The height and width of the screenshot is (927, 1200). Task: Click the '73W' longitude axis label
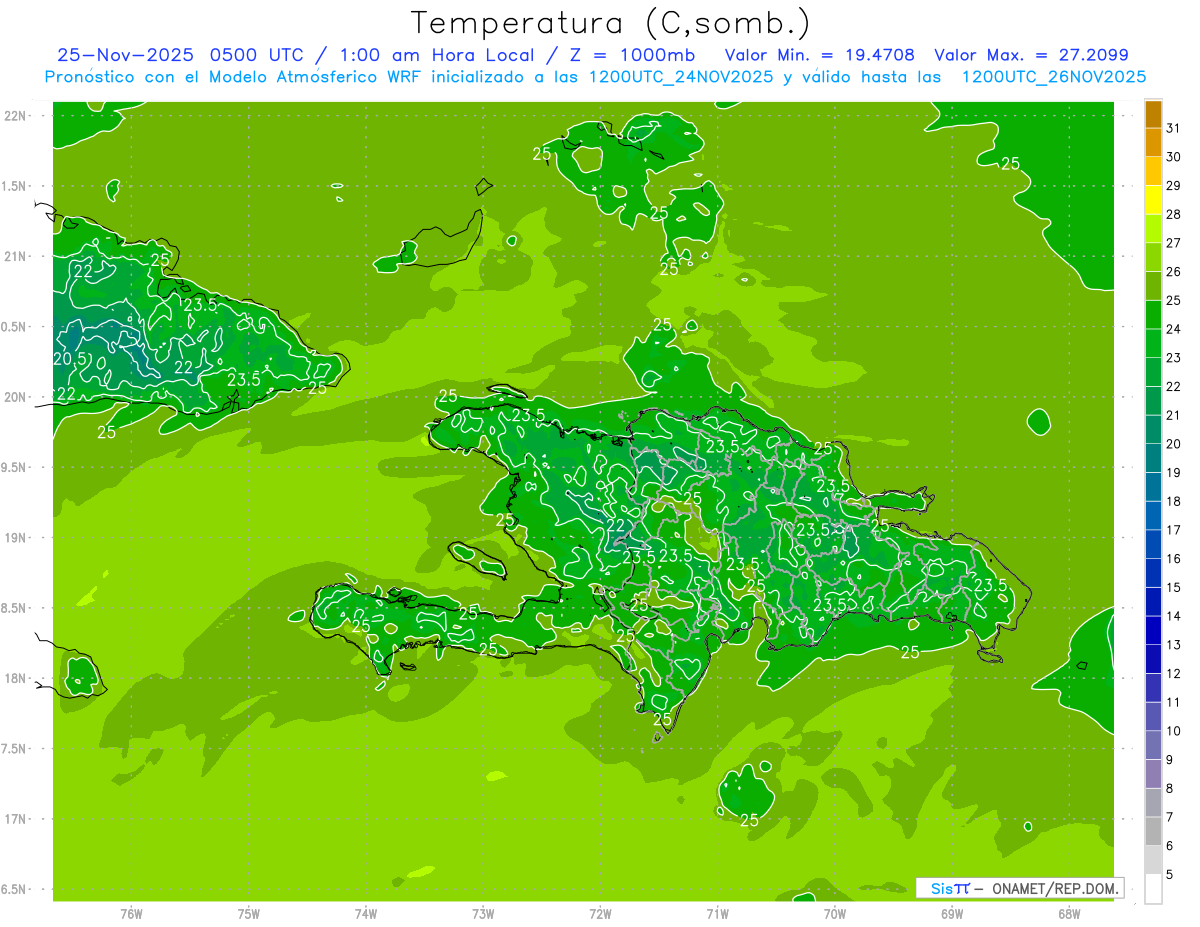(483, 913)
